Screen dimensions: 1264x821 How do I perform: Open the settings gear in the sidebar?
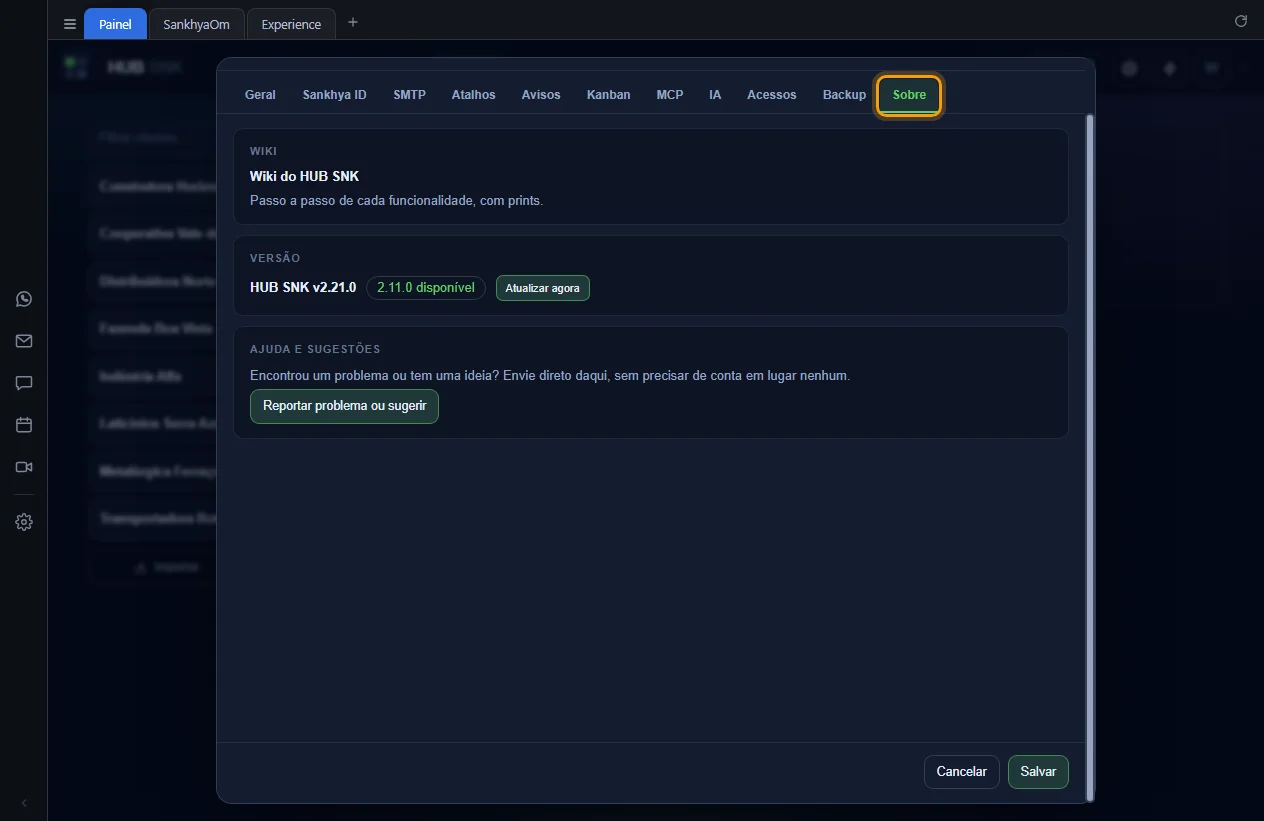[x=24, y=522]
